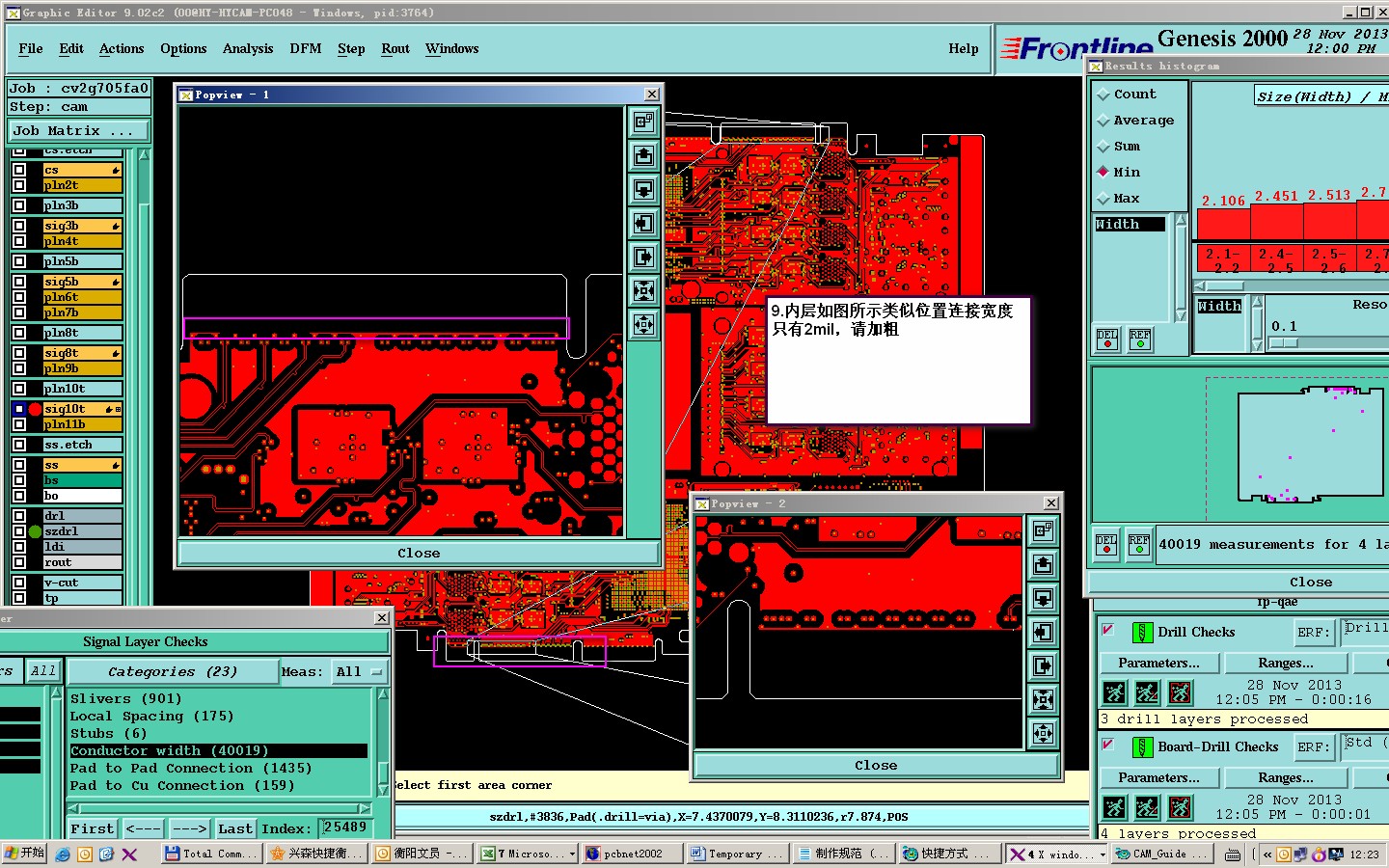Pan left in Popview 1

tap(643, 224)
